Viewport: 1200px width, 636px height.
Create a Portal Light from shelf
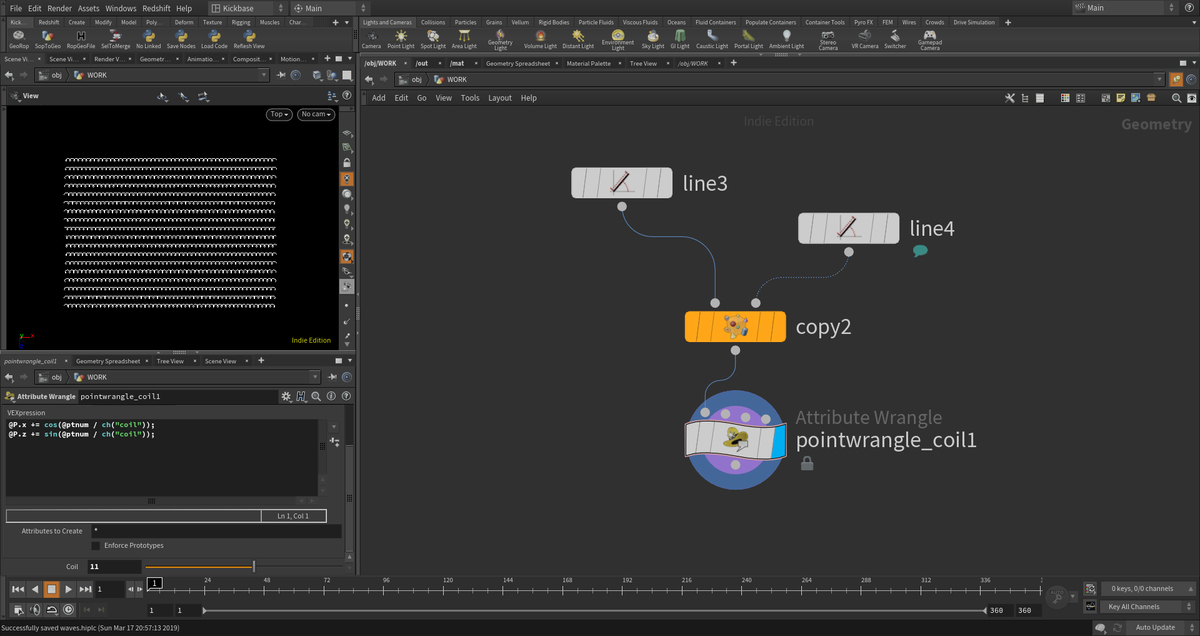[x=748, y=39]
